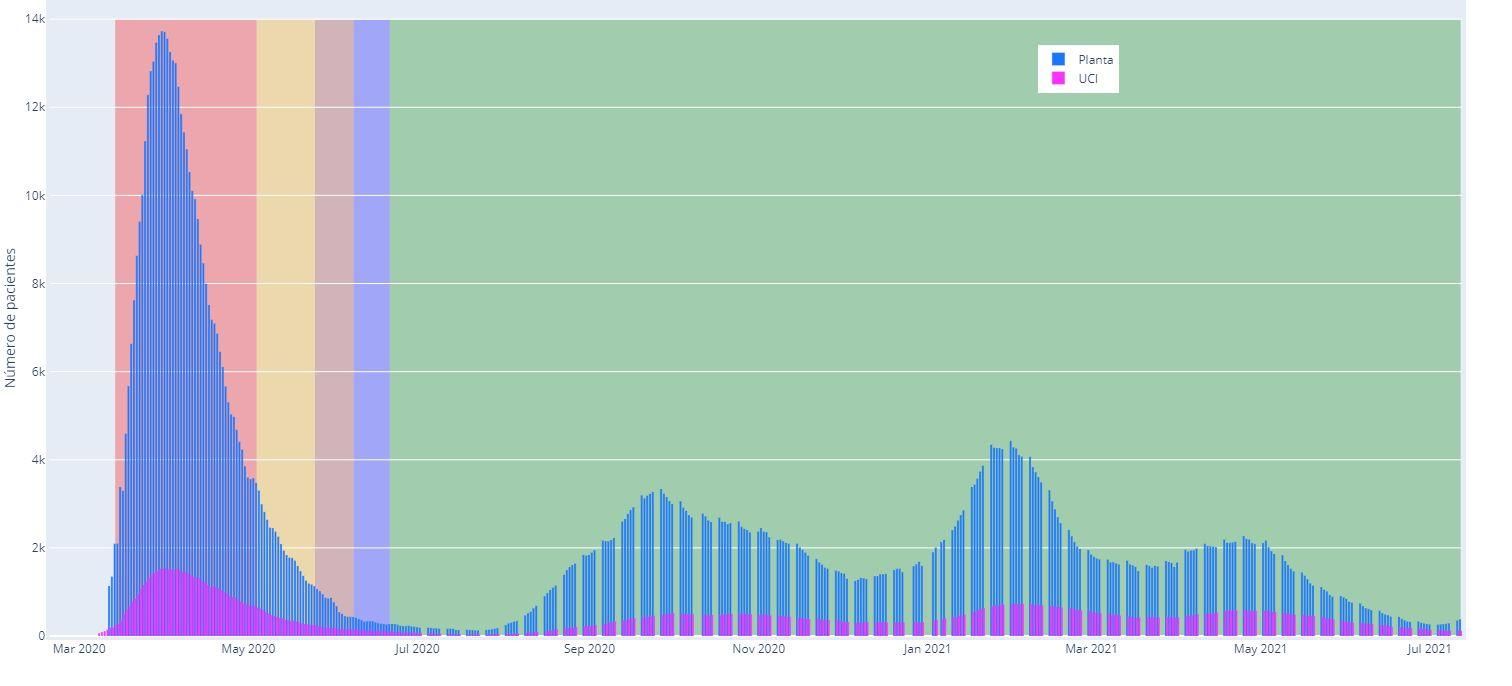Click the 'Jul 2021' x-axis tick label
The width and height of the screenshot is (1512, 686).
(x=1429, y=649)
